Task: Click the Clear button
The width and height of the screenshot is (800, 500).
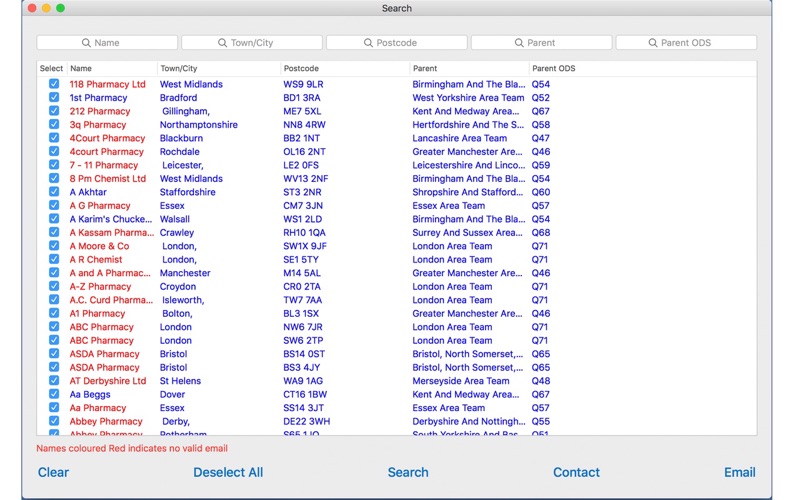Action: [53, 472]
